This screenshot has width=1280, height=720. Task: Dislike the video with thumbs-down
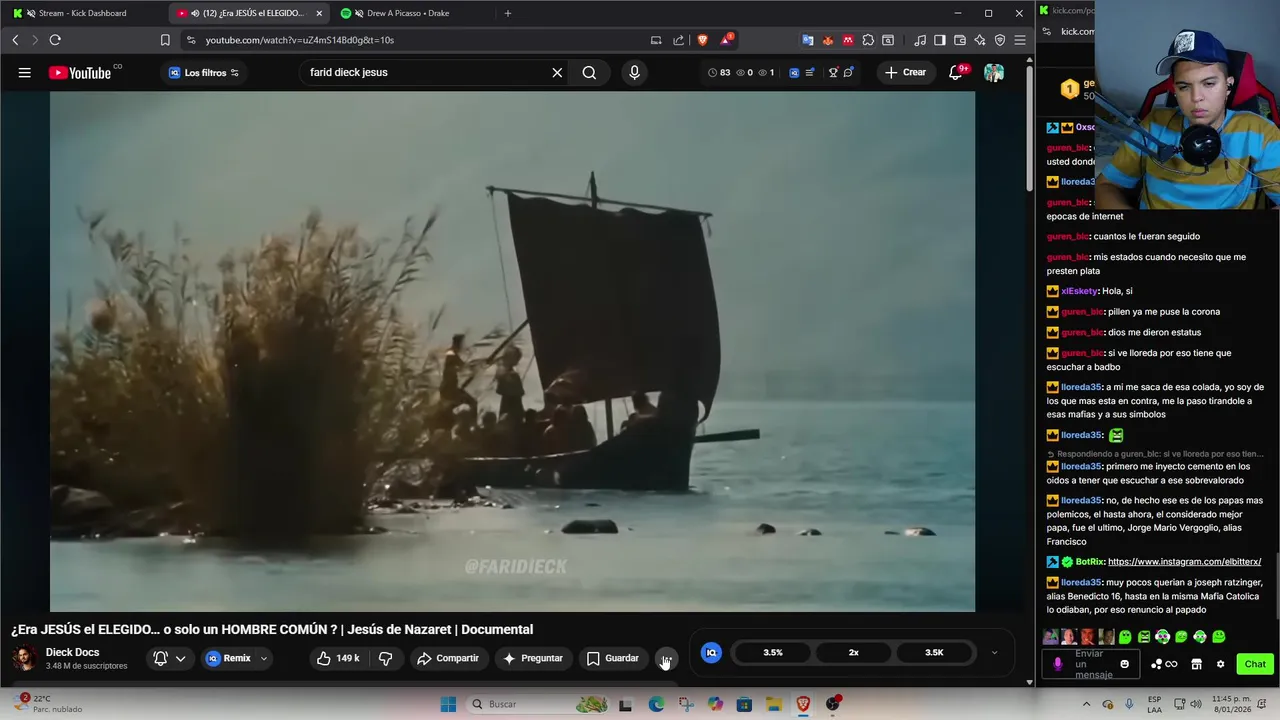[385, 658]
